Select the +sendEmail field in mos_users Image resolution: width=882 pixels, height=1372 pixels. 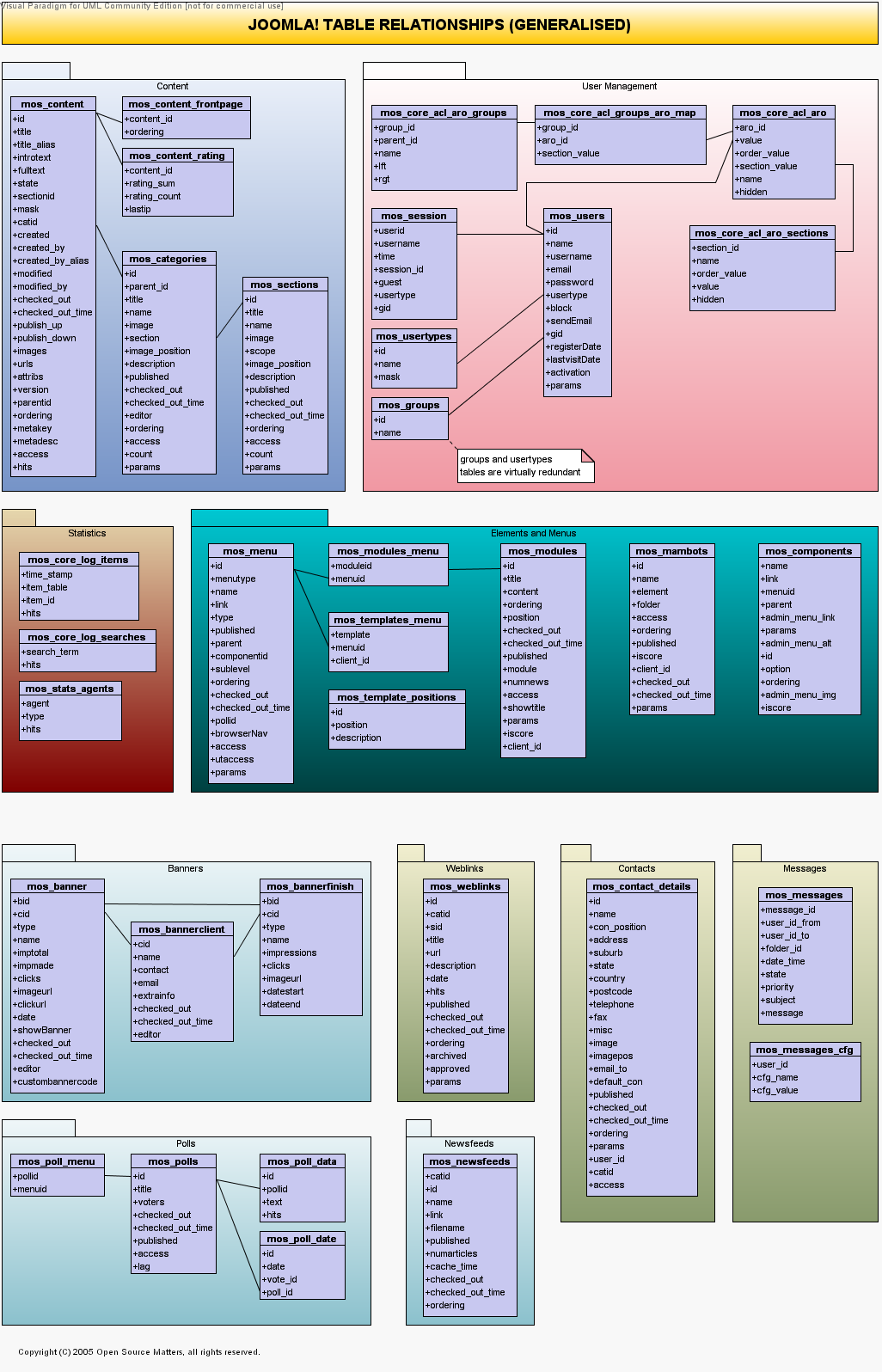click(569, 322)
